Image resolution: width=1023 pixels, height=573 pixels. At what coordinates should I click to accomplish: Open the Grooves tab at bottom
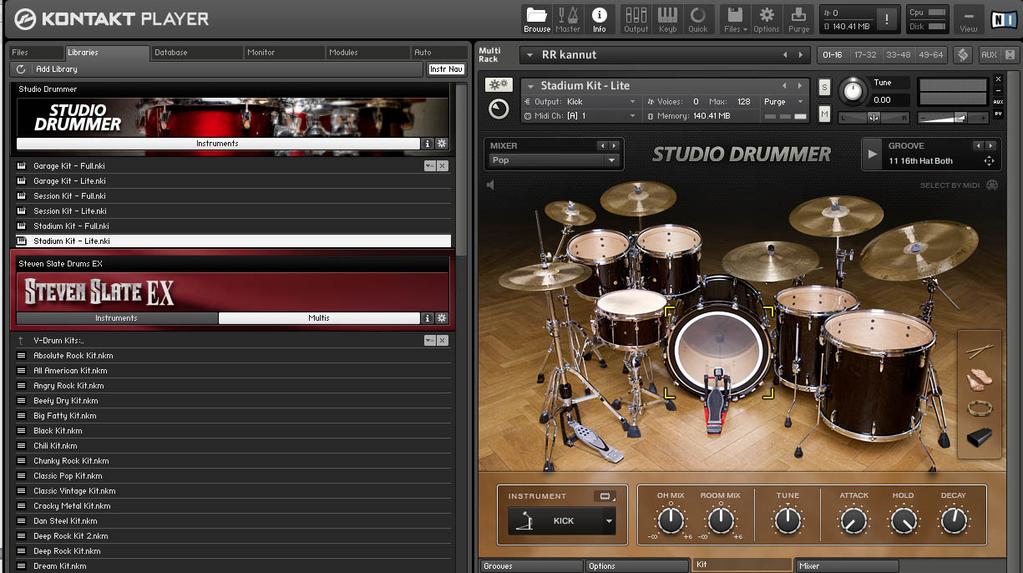pos(531,566)
